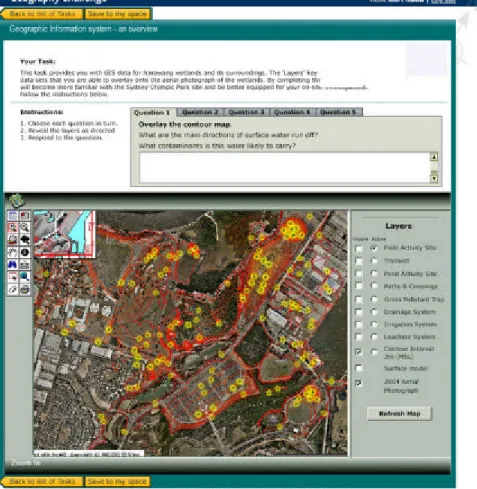Viewport: 477px width, 489px height.
Task: Select the Zoom Out magnifier tool
Action: [x=25, y=228]
